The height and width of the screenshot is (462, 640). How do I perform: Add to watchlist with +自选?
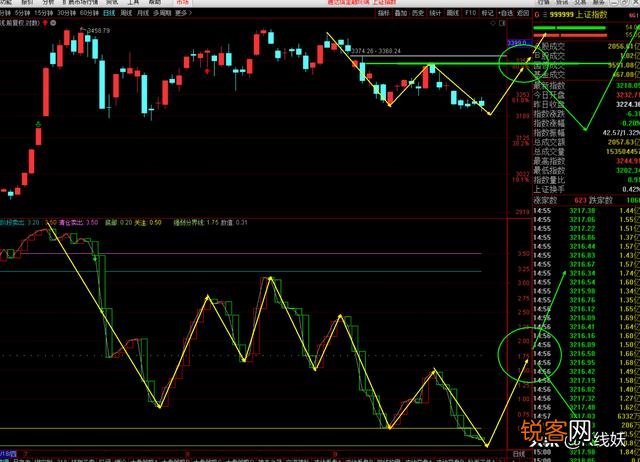(x=505, y=13)
